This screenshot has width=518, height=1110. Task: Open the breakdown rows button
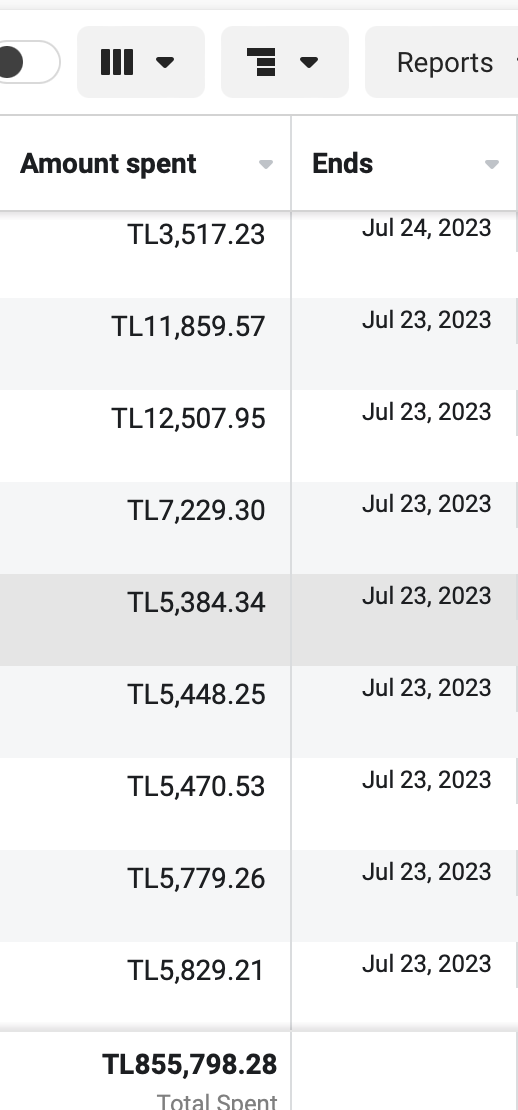[284, 62]
